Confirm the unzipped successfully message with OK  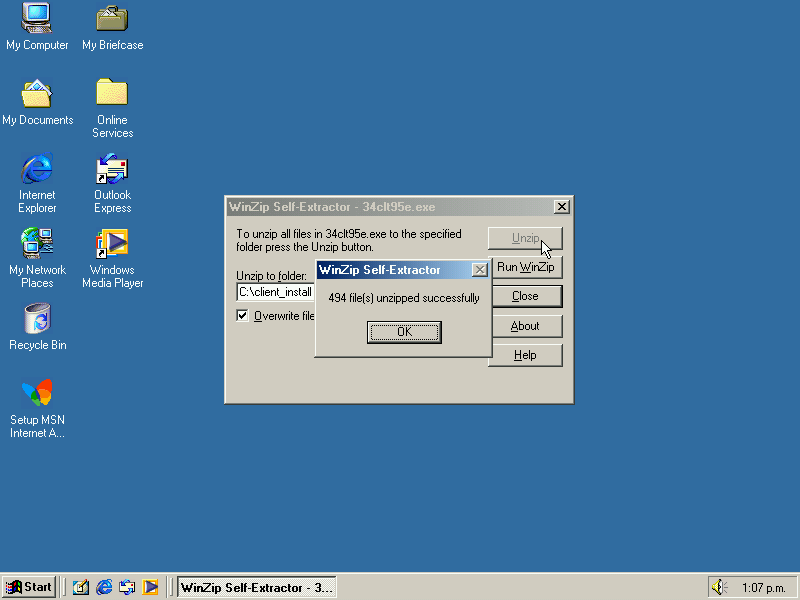(x=404, y=332)
